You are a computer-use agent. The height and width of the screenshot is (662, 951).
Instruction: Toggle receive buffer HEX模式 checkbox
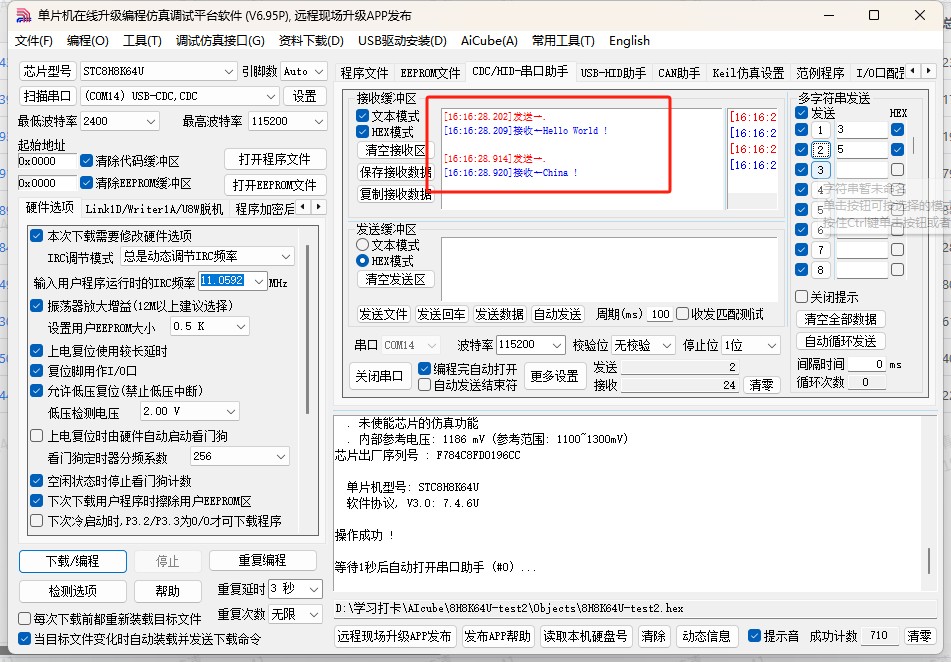click(363, 132)
